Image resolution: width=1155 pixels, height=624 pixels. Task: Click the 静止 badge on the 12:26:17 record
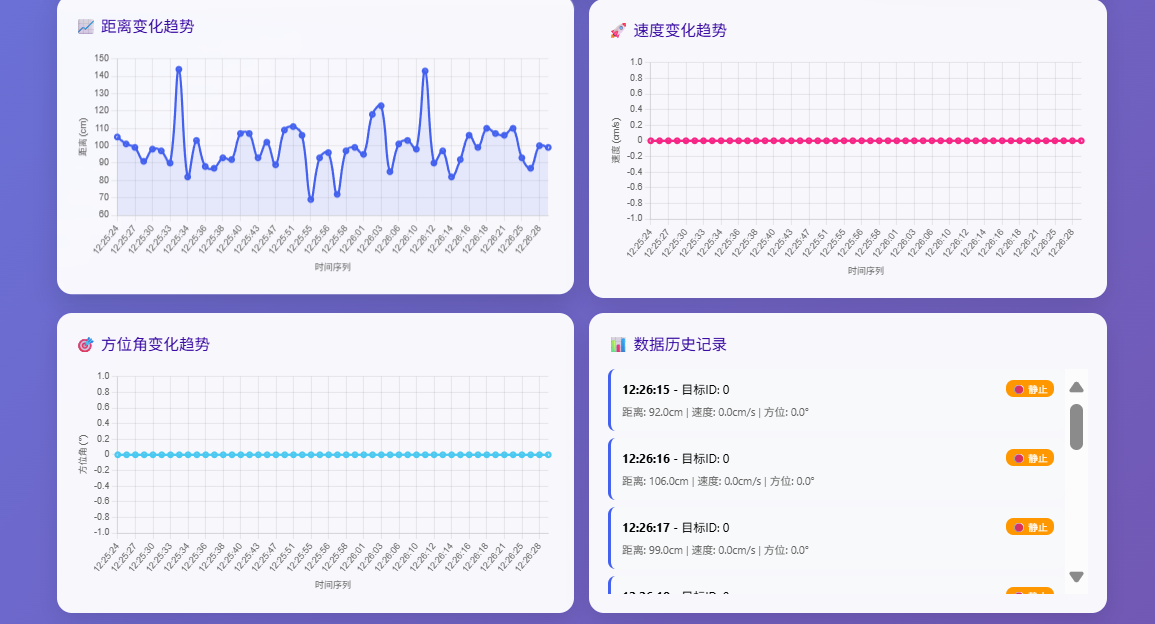coord(1029,527)
